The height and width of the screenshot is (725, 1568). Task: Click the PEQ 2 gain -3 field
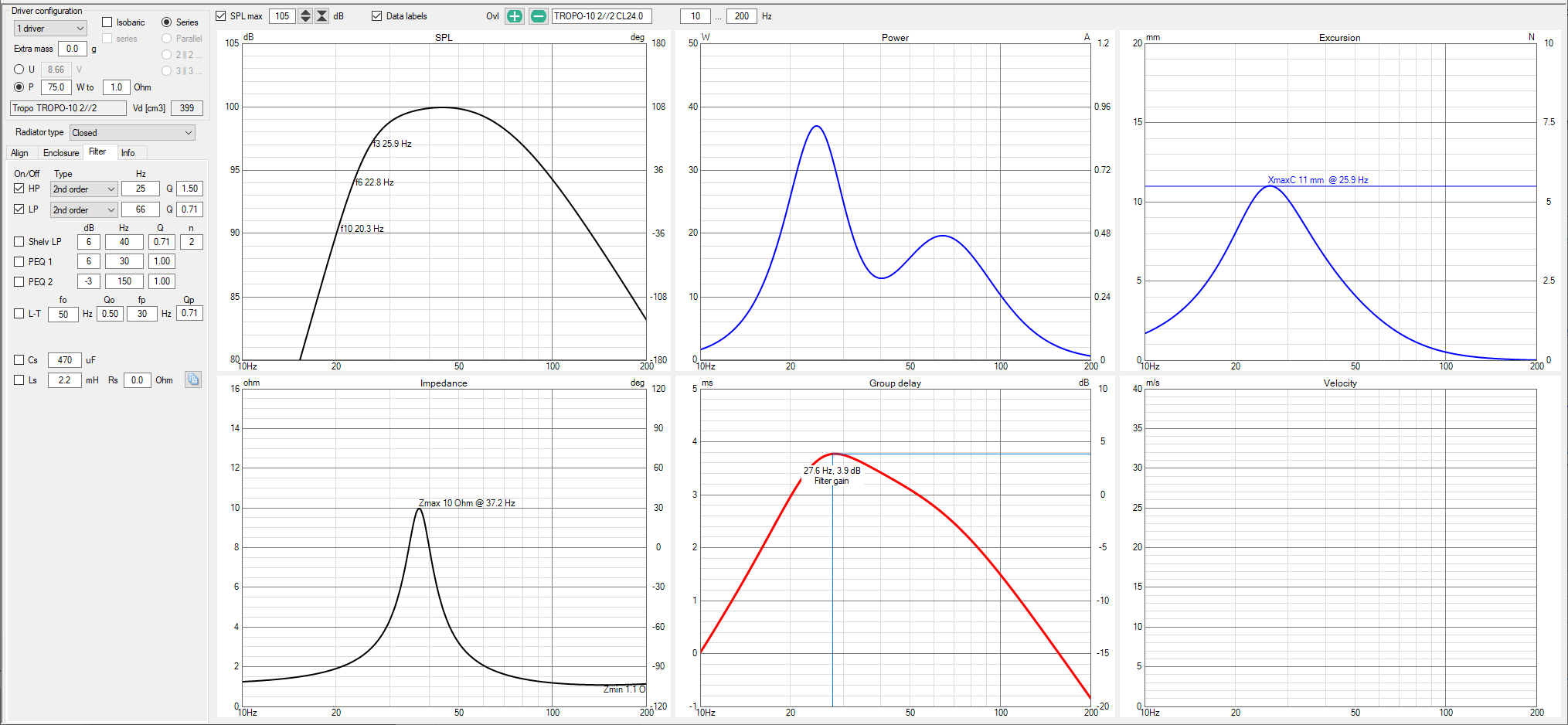[x=89, y=281]
